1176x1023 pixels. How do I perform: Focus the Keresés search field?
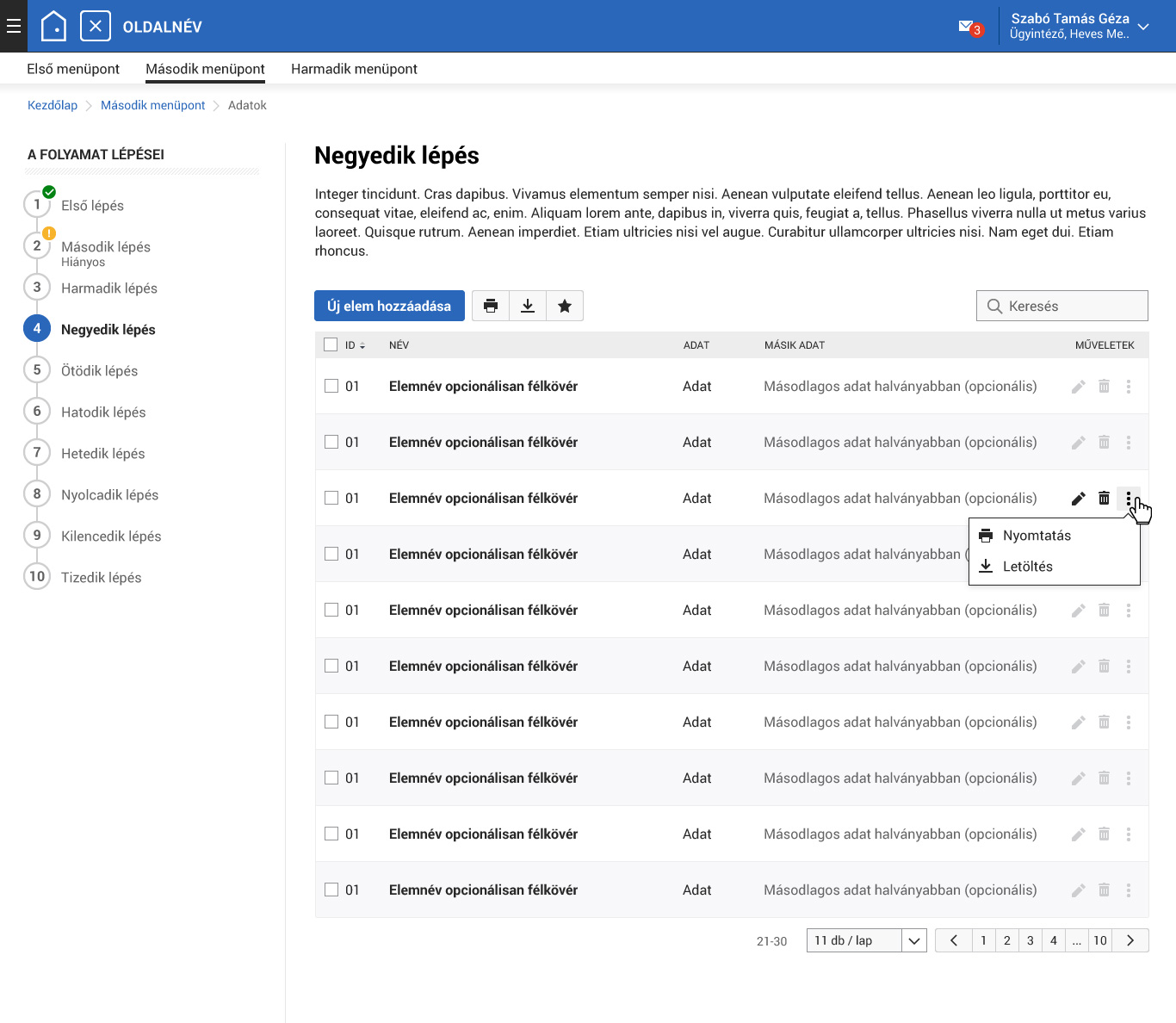pyautogui.click(x=1062, y=306)
